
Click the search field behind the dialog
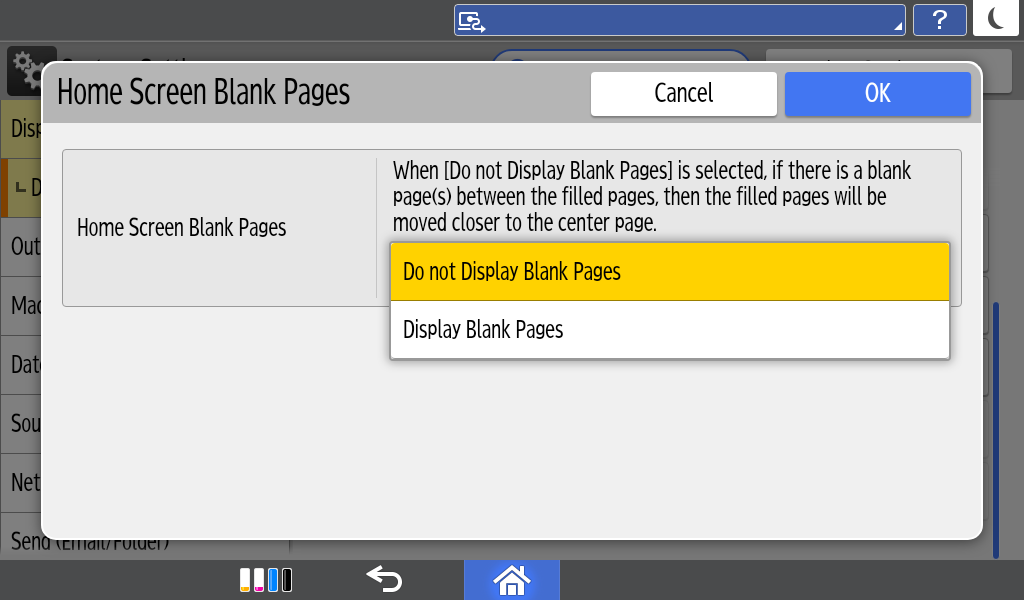[x=620, y=54]
